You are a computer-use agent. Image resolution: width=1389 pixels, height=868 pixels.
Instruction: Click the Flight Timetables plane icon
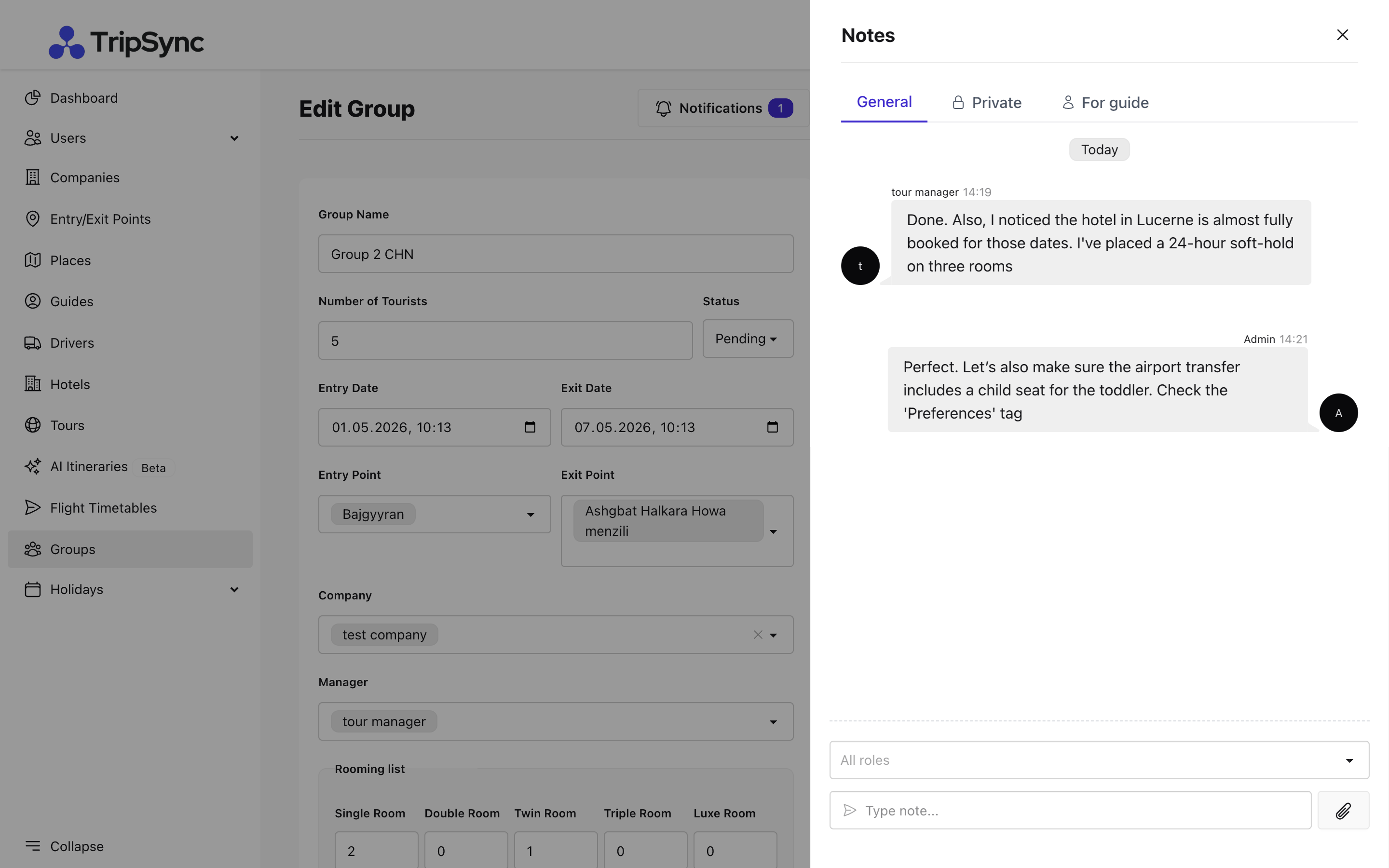click(x=33, y=507)
